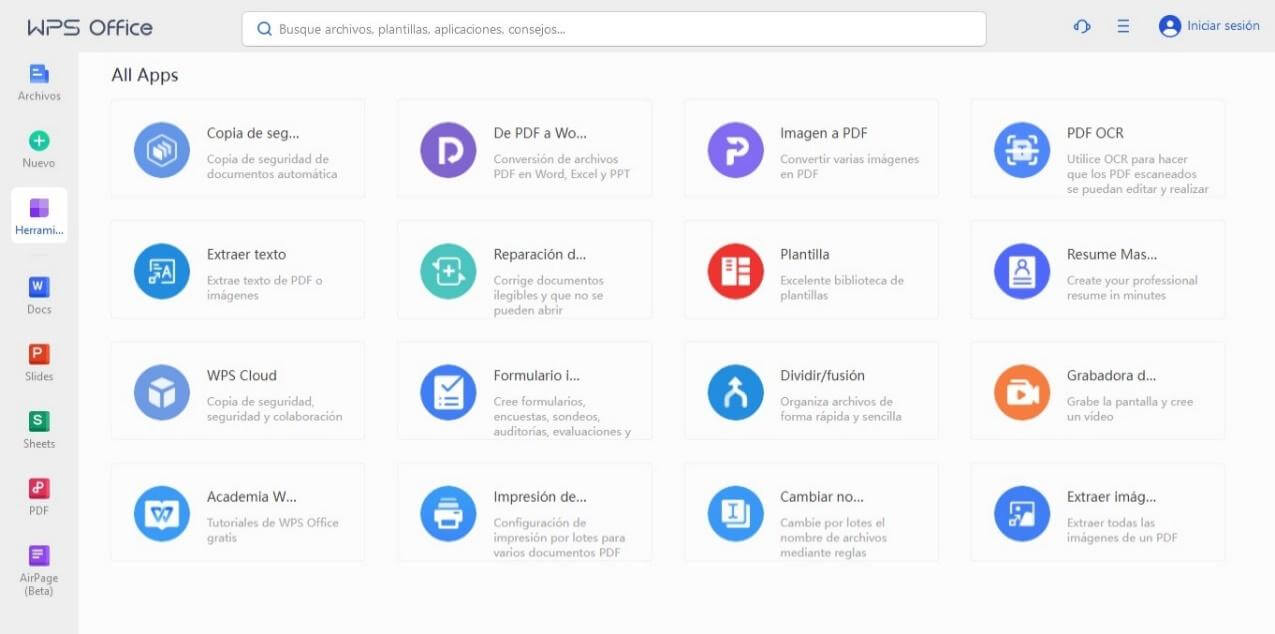The width and height of the screenshot is (1275, 634).
Task: Launch the Reparación de documentos icon
Action: tap(448, 271)
